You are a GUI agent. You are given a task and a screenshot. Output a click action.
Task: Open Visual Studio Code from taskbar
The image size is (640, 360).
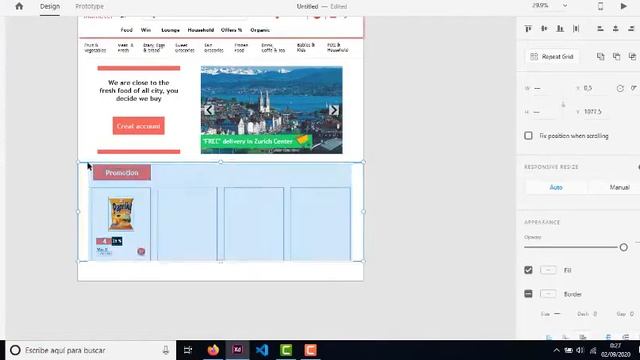[x=262, y=350]
